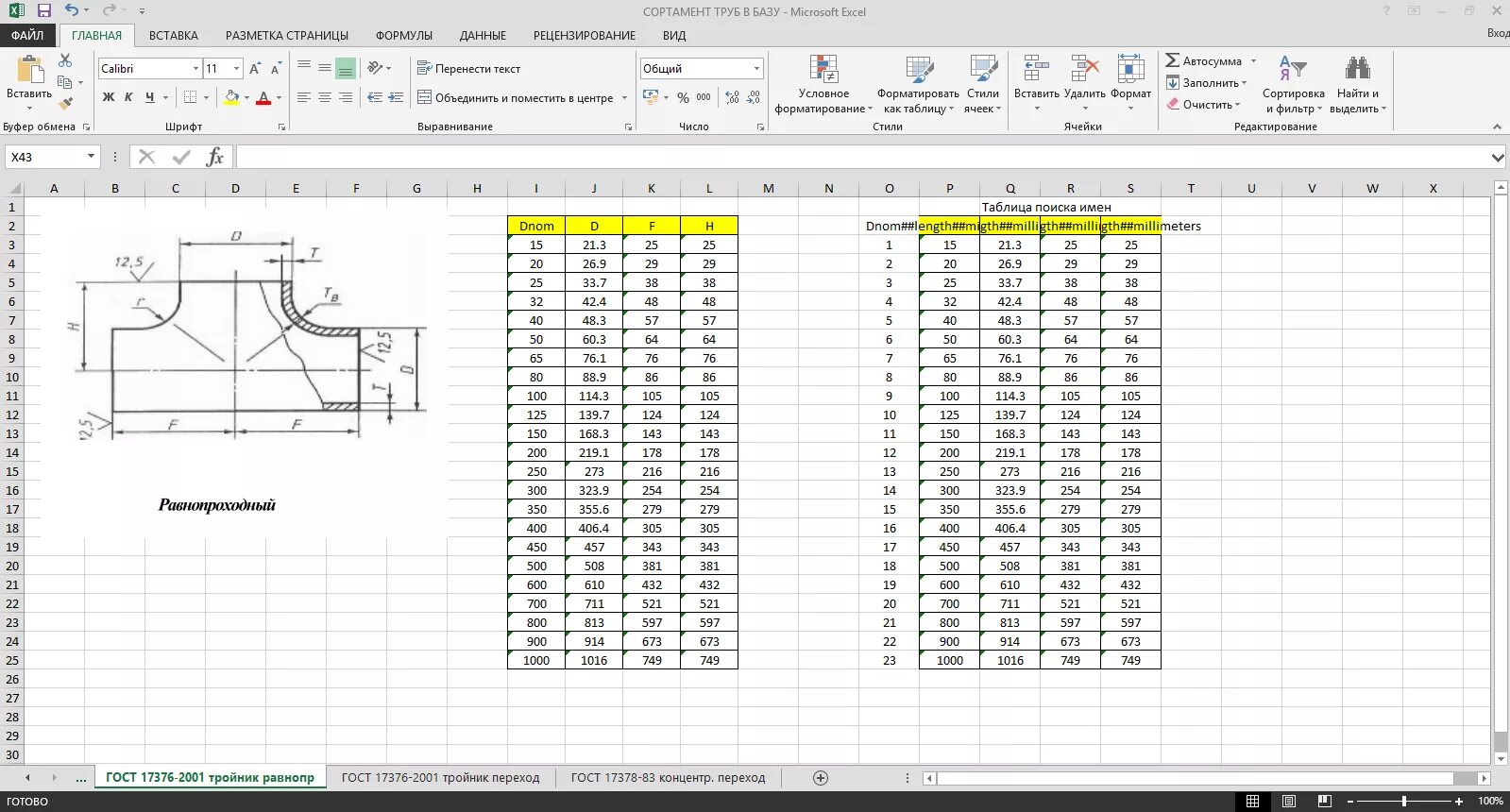1510x812 pixels.
Task: Open Условное форматирование menu
Action: click(823, 84)
